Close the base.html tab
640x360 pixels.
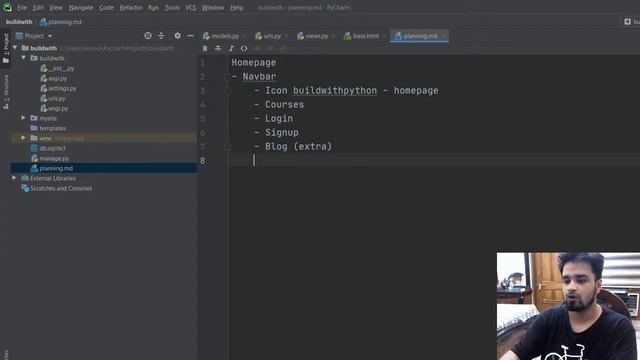pyautogui.click(x=384, y=36)
